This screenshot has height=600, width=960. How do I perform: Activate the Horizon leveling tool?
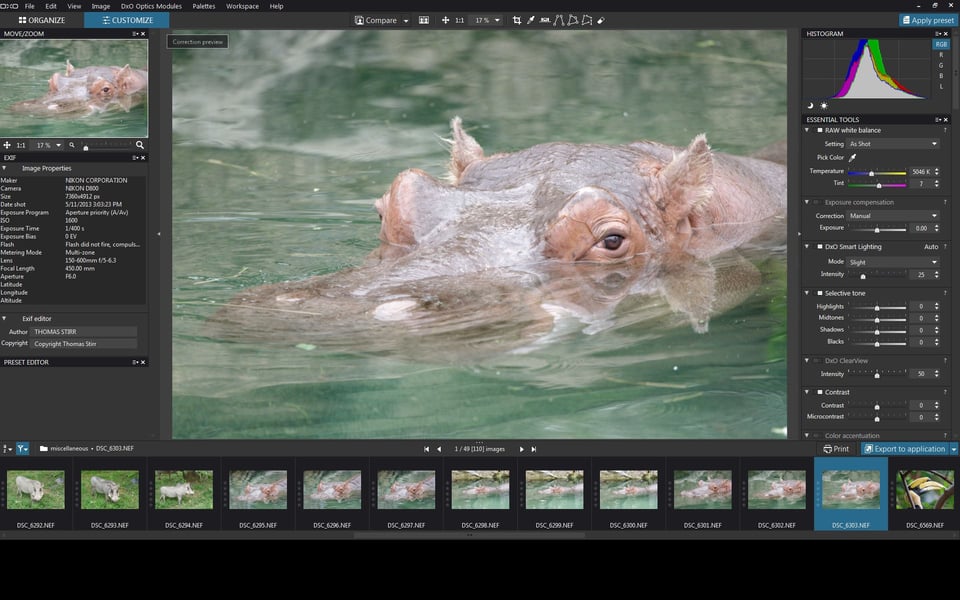pos(545,20)
